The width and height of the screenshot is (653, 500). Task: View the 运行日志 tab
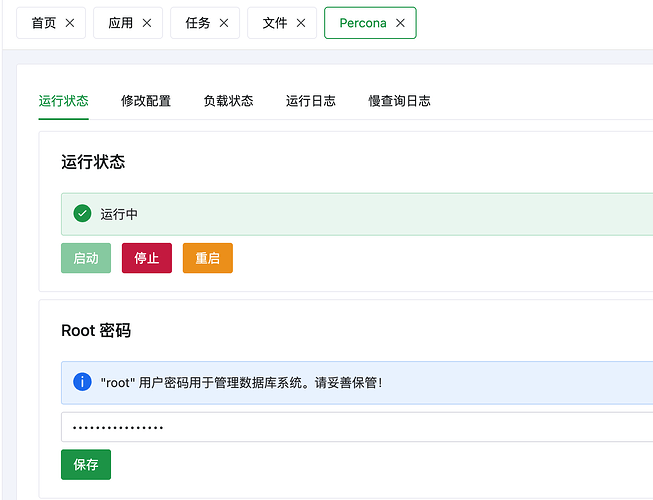311,101
